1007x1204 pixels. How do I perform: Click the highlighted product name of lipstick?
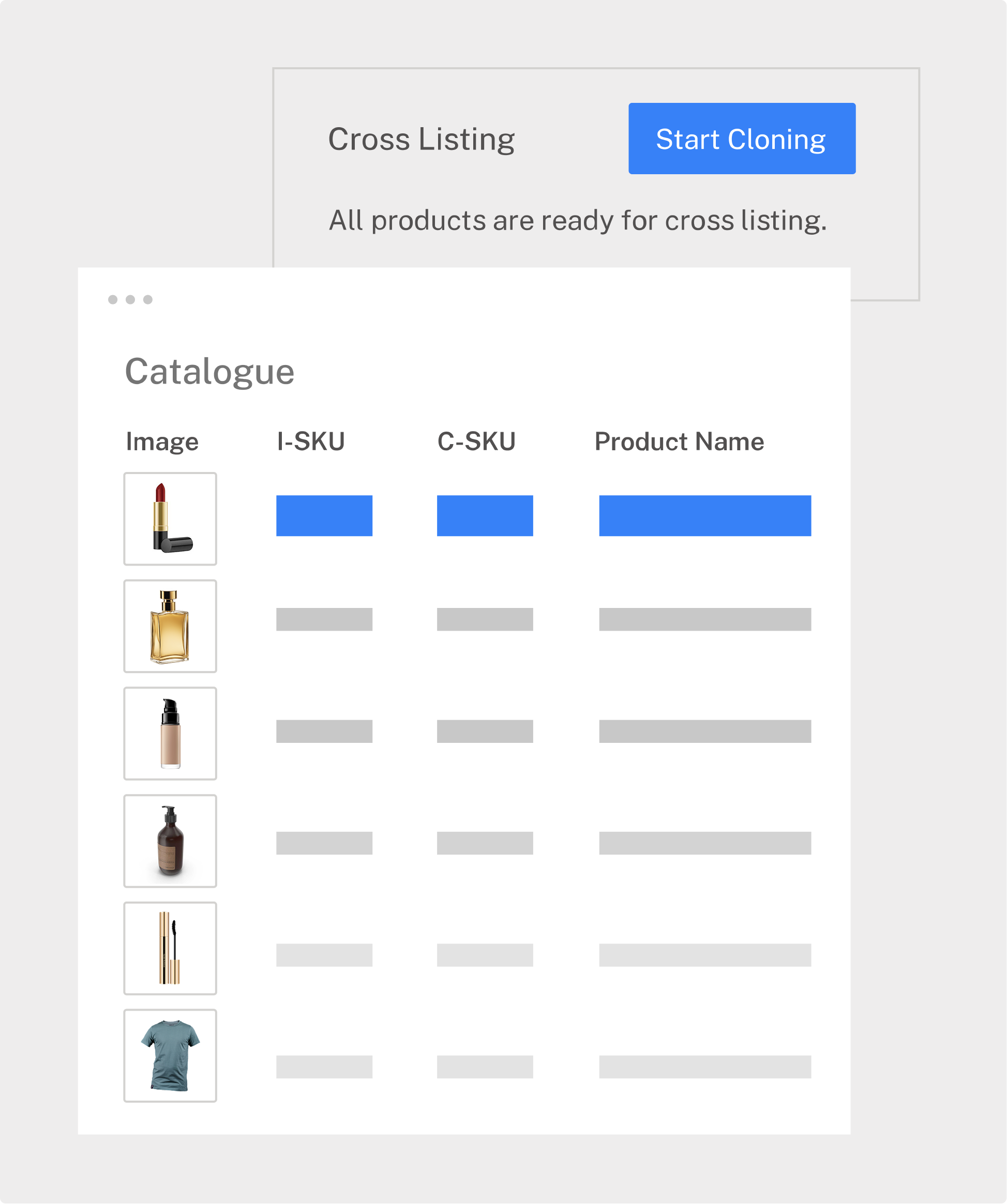point(705,515)
